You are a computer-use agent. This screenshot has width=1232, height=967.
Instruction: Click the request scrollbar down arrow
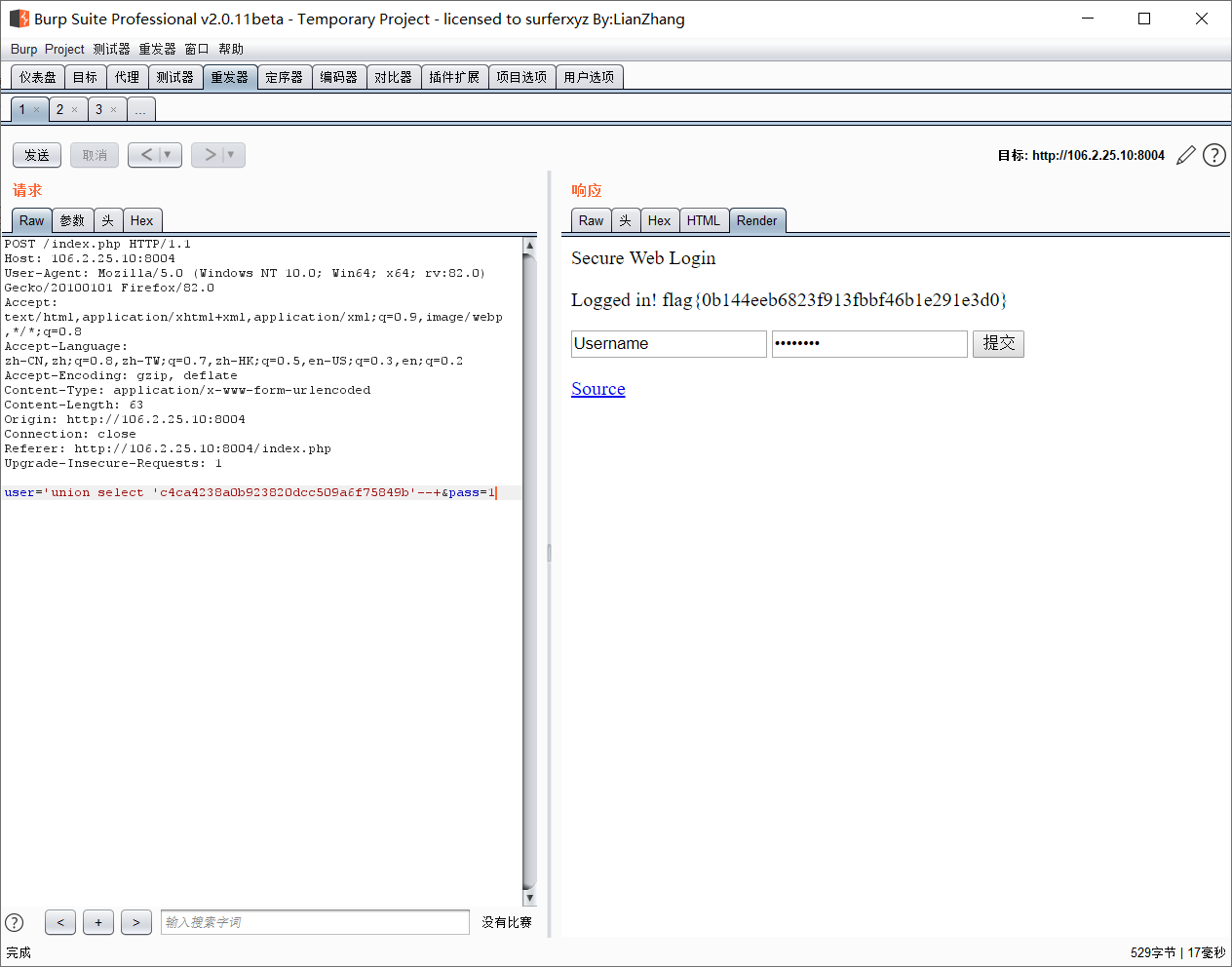pyautogui.click(x=529, y=898)
